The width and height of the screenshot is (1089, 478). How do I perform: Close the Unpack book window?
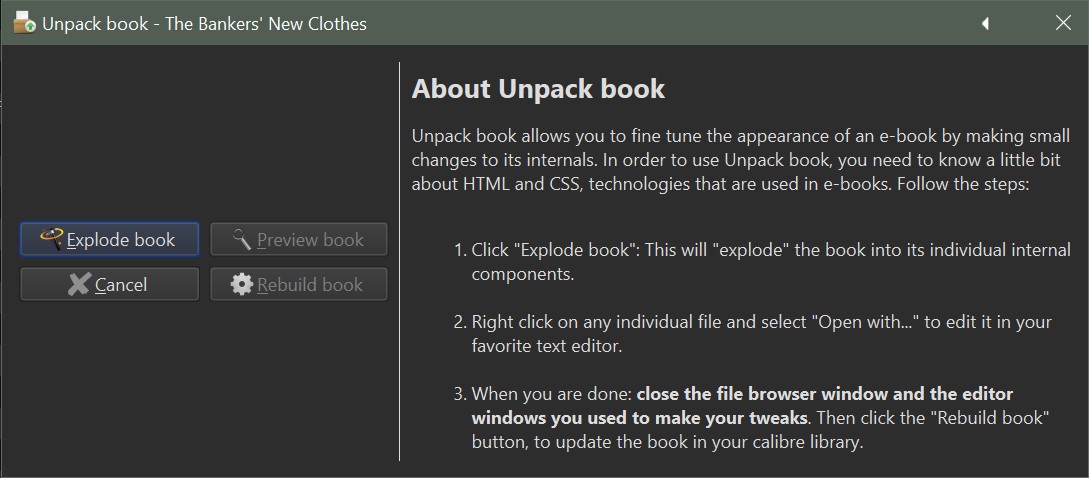[1063, 23]
